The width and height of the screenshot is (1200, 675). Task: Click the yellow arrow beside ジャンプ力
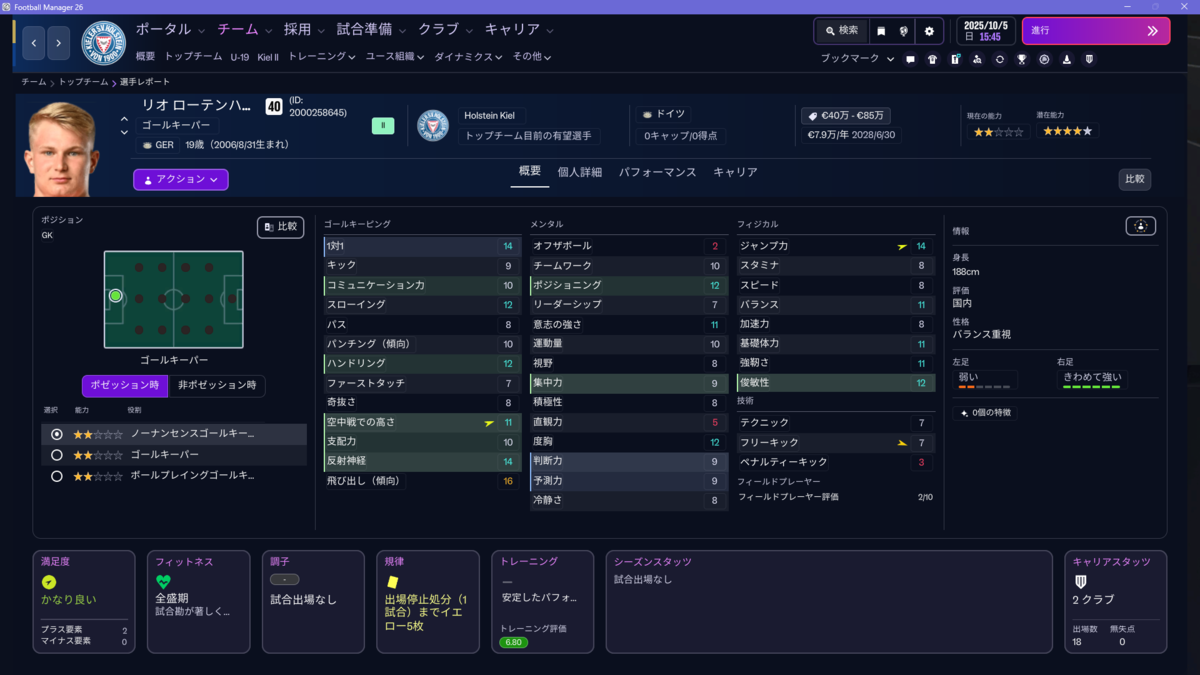pyautogui.click(x=903, y=246)
